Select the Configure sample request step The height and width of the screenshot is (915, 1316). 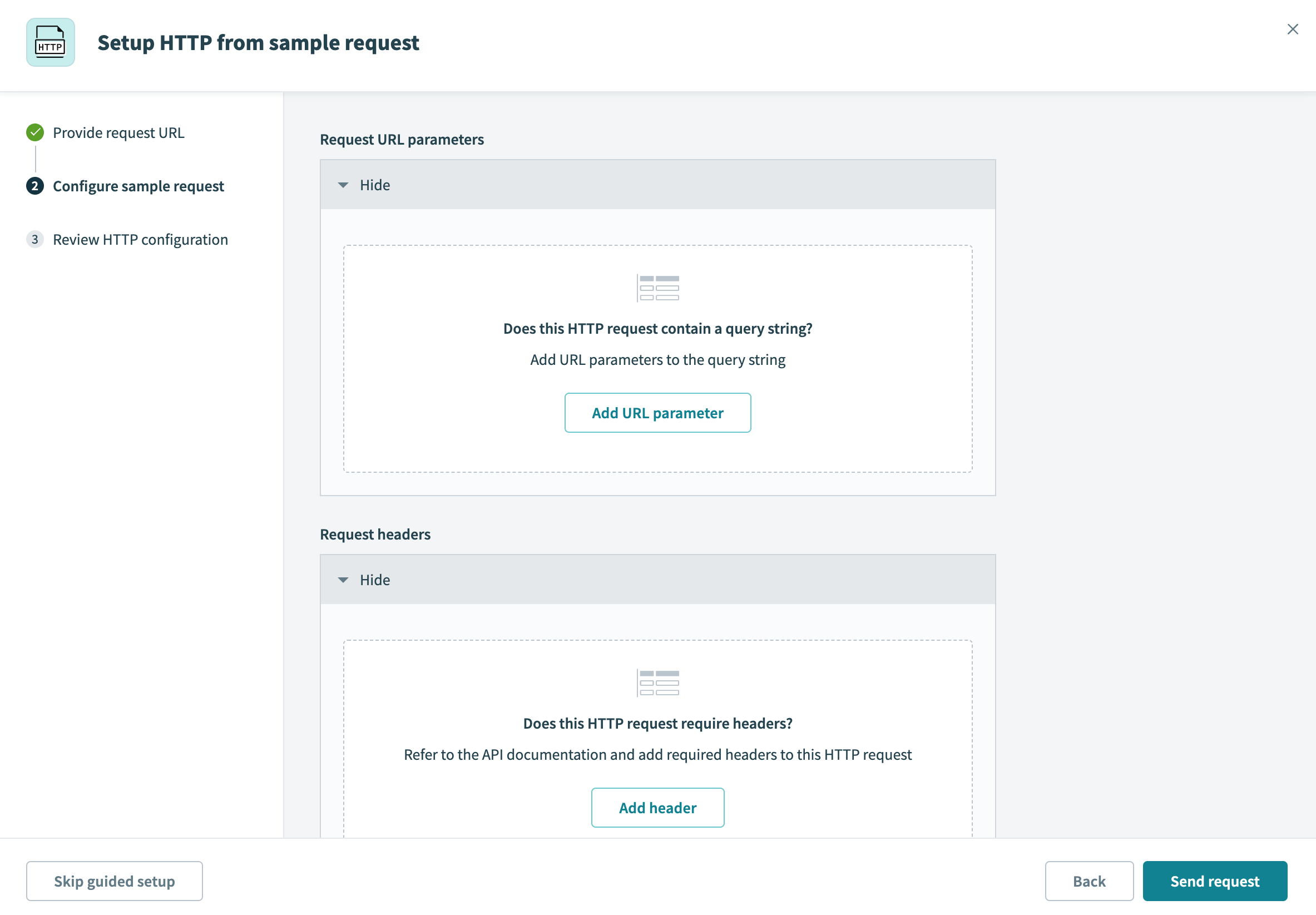(138, 186)
